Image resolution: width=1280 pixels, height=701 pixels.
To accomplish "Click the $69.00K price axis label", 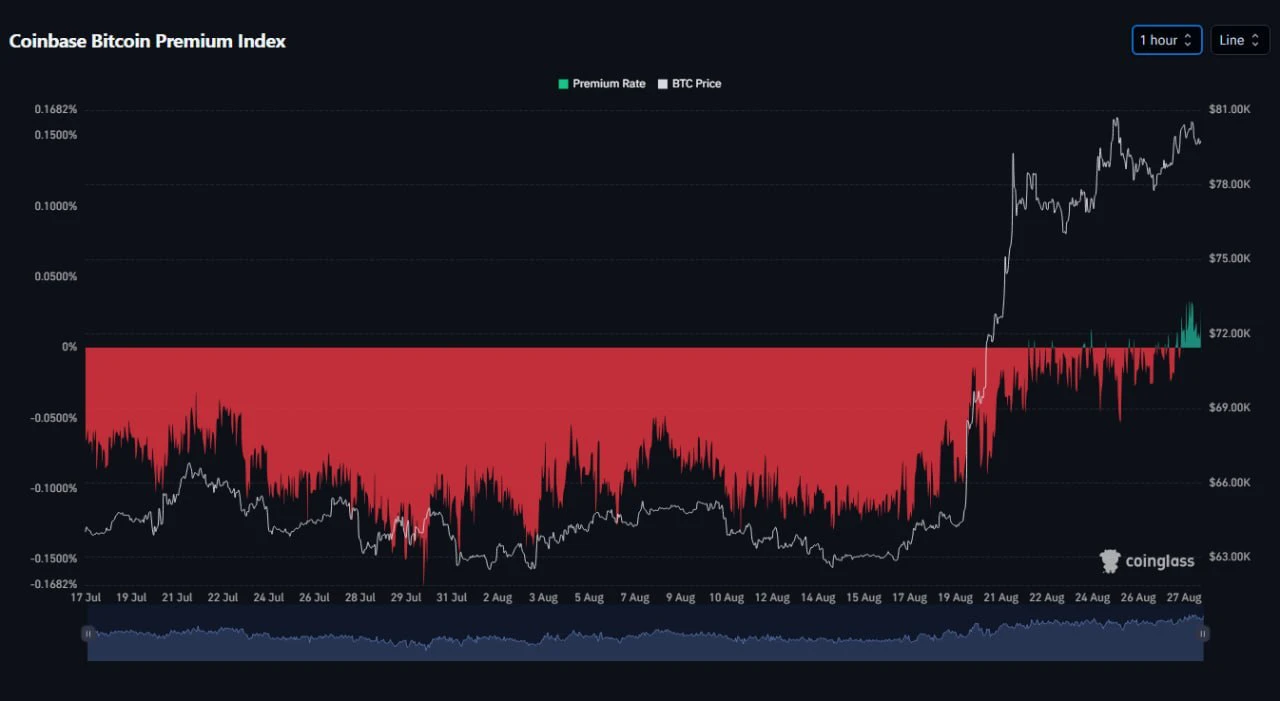I will tap(1230, 408).
